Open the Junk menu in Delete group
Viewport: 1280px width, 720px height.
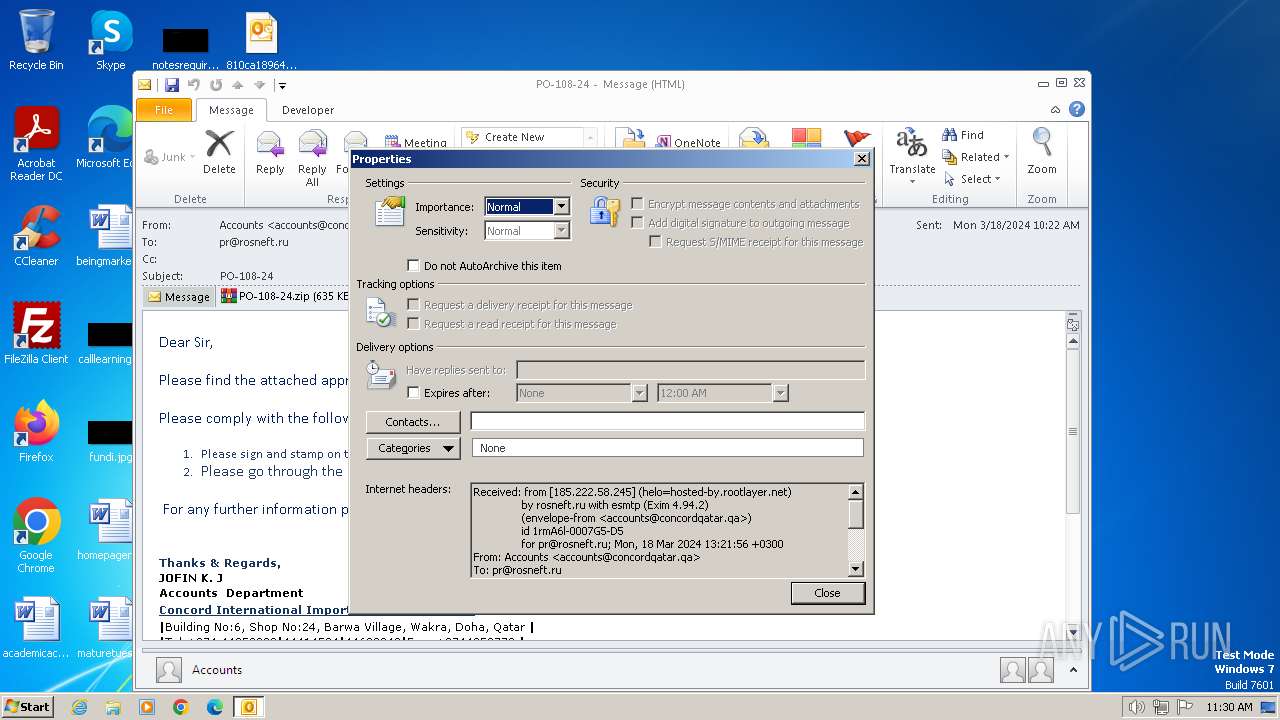(170, 157)
